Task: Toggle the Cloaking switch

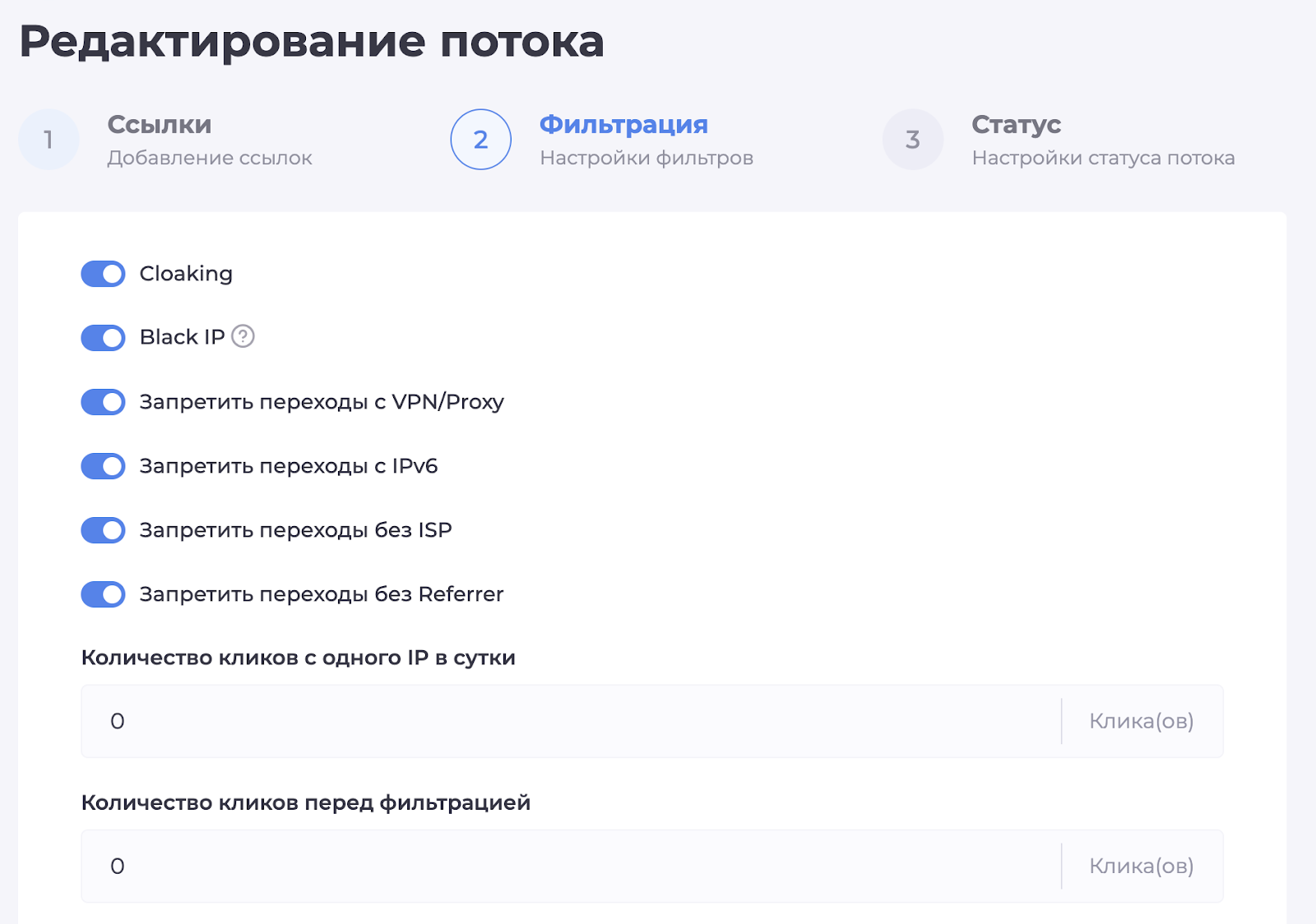Action: 103,274
